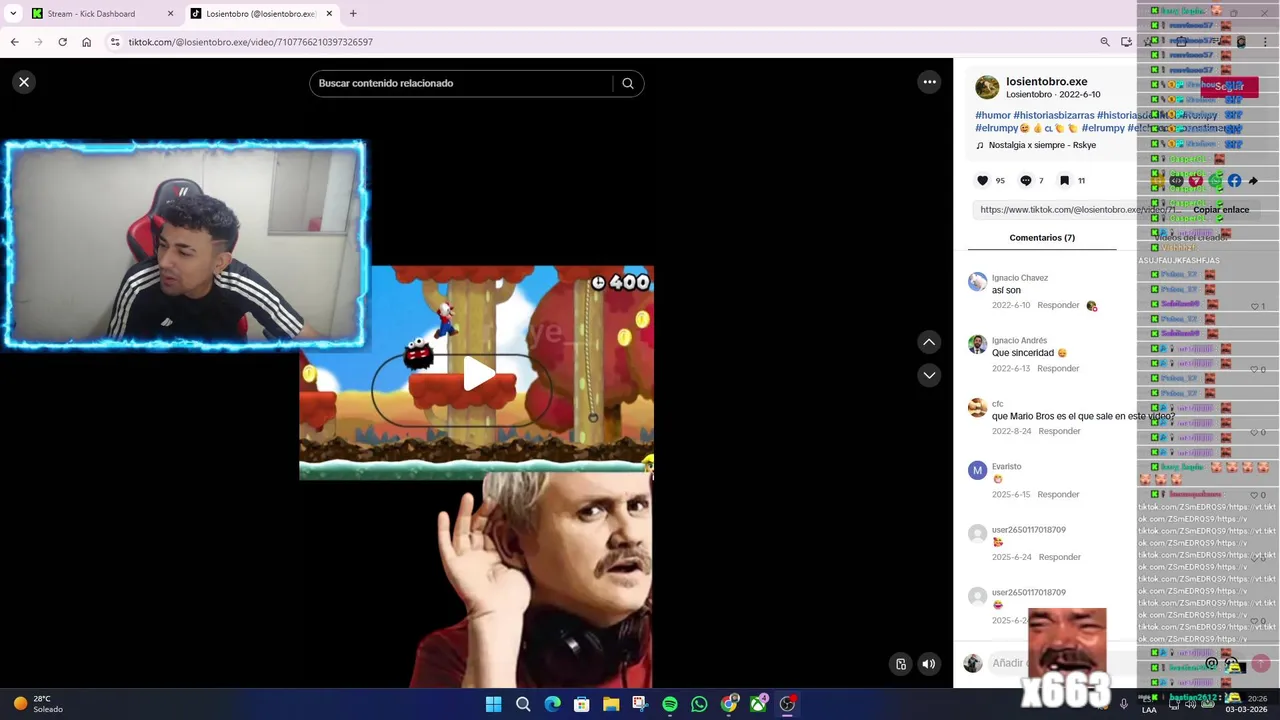Click the search magnifier in TikTok search bar
Image resolution: width=1280 pixels, height=720 pixels.
628,83
